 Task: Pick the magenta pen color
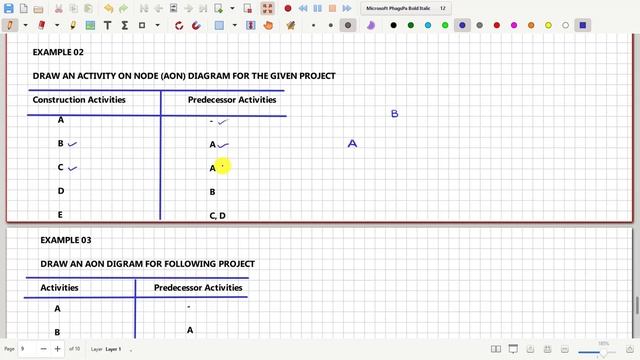[x=514, y=25]
